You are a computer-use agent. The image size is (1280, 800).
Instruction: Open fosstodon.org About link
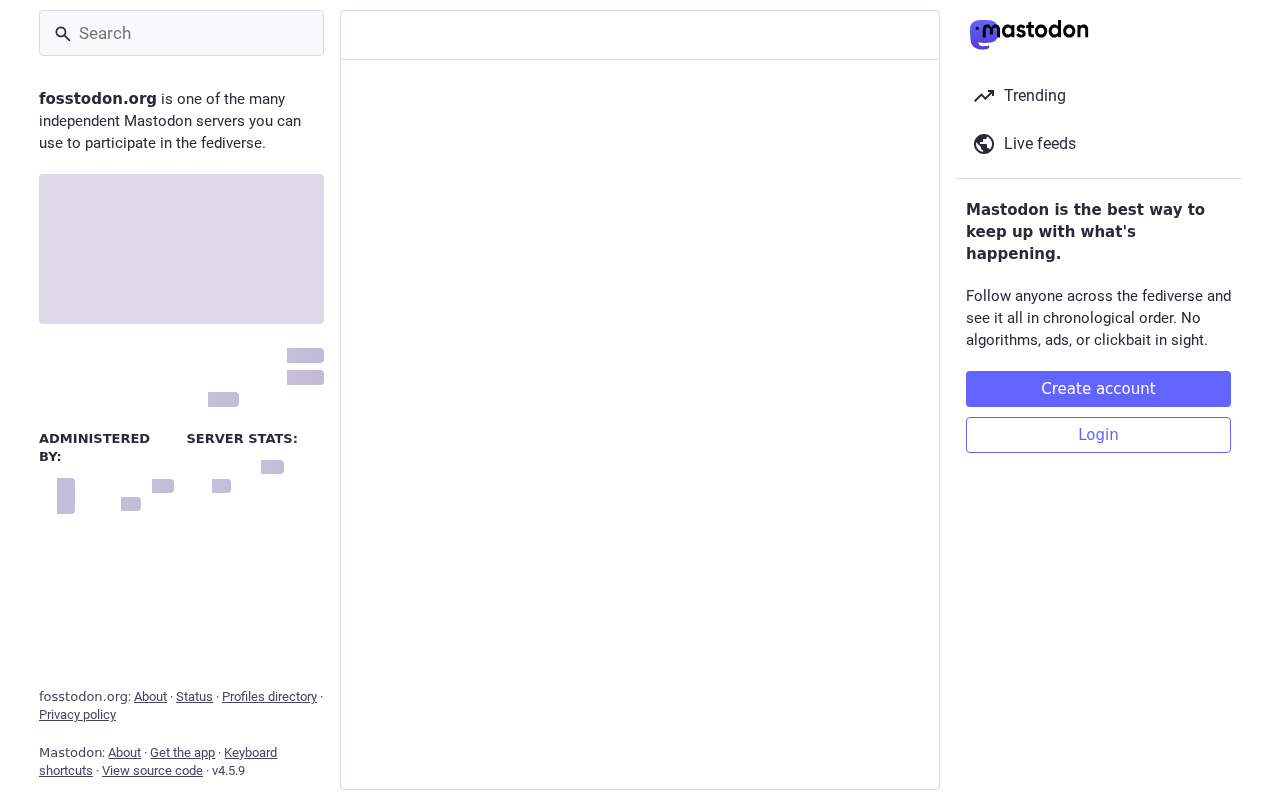tap(150, 697)
